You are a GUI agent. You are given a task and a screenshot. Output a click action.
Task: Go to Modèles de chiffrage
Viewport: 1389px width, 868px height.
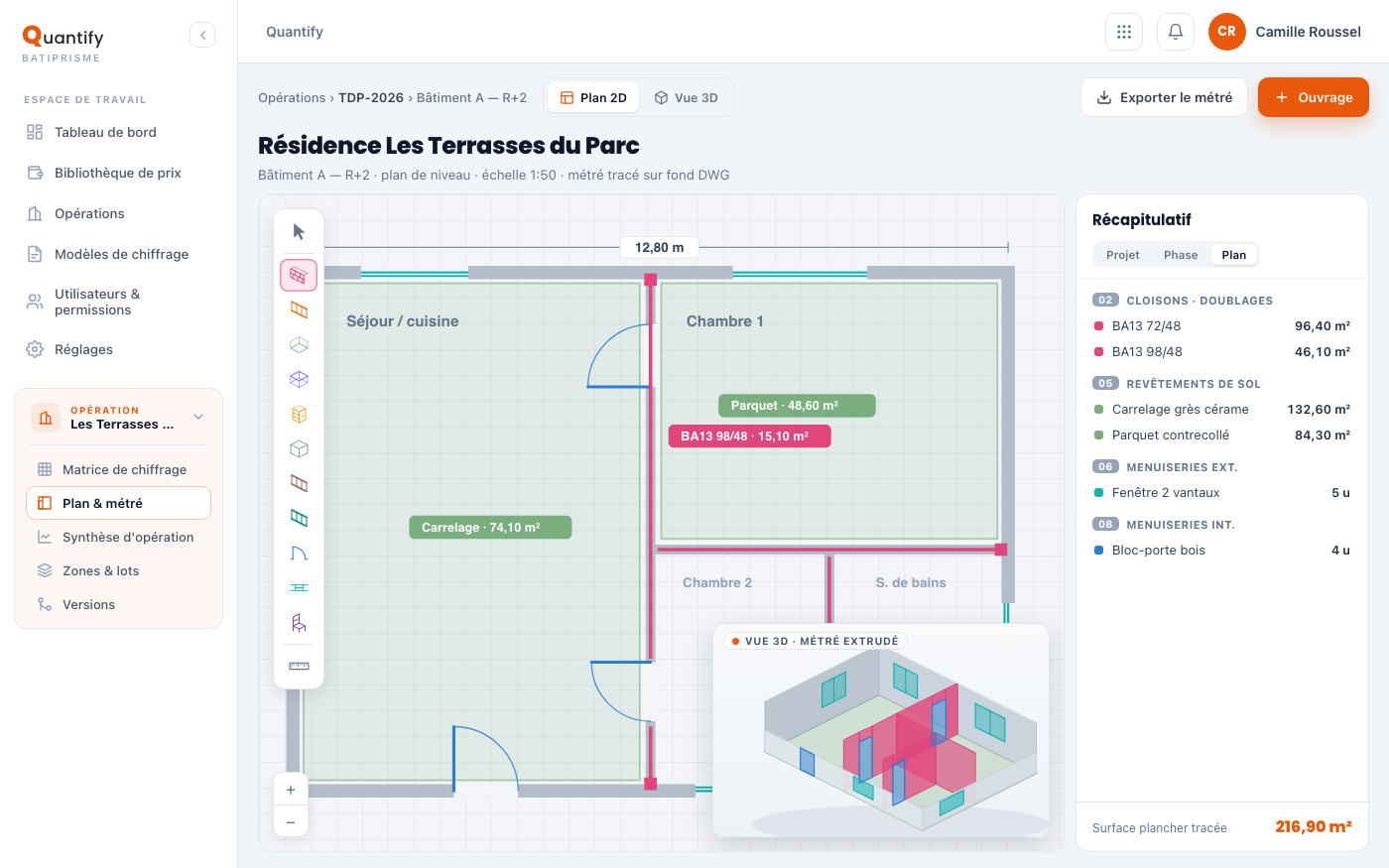pyautogui.click(x=119, y=254)
